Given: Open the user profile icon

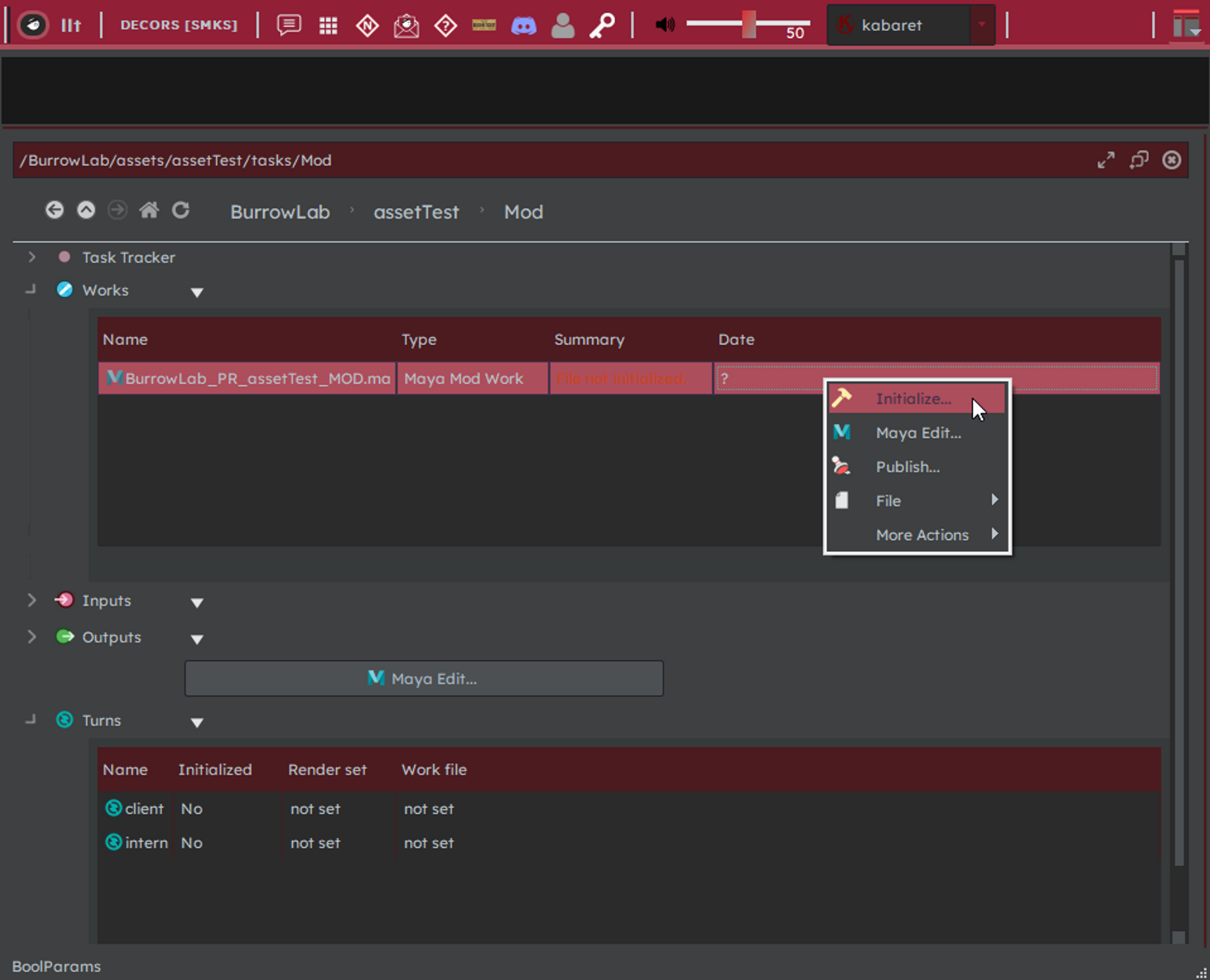Looking at the screenshot, I should [563, 25].
